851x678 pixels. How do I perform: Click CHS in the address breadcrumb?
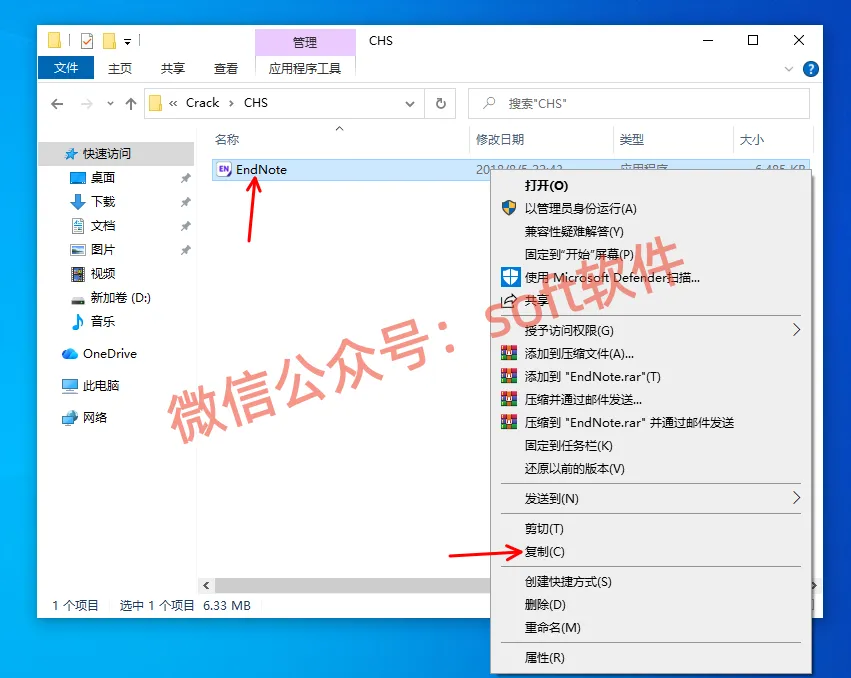pyautogui.click(x=256, y=103)
